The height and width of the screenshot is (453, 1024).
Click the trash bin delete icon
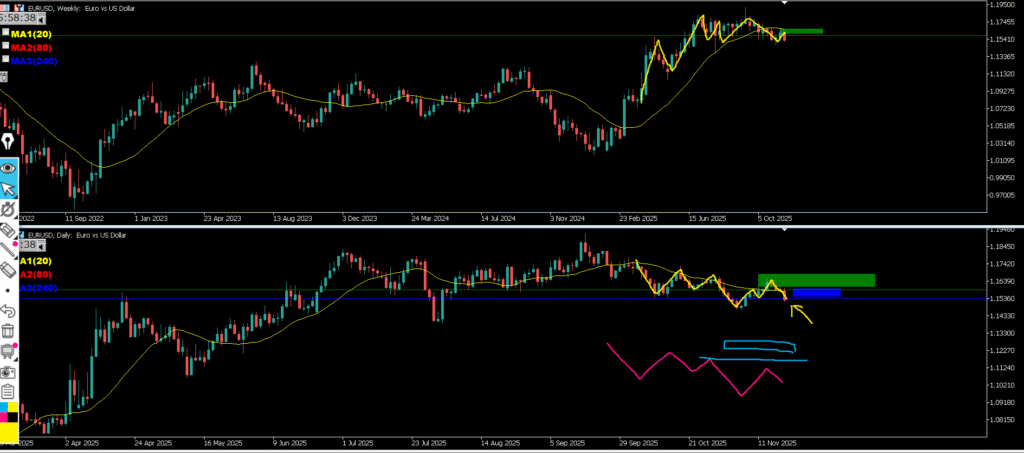(x=8, y=330)
